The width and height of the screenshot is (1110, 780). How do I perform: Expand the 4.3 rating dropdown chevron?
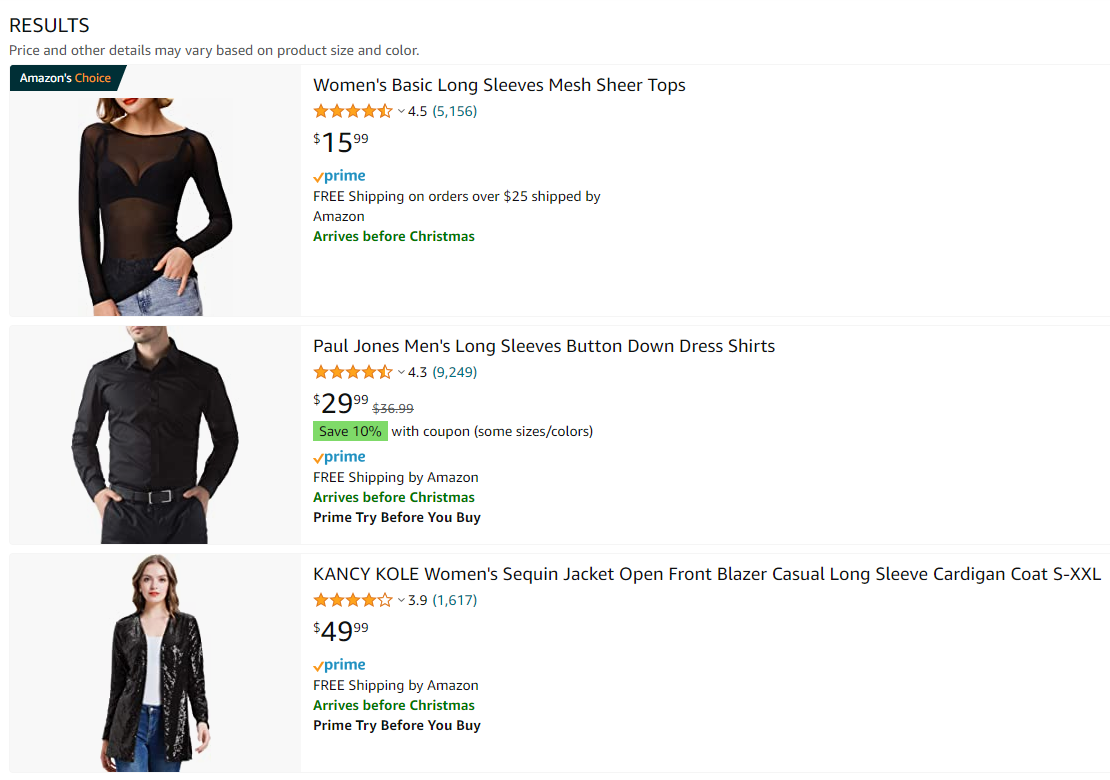[401, 372]
